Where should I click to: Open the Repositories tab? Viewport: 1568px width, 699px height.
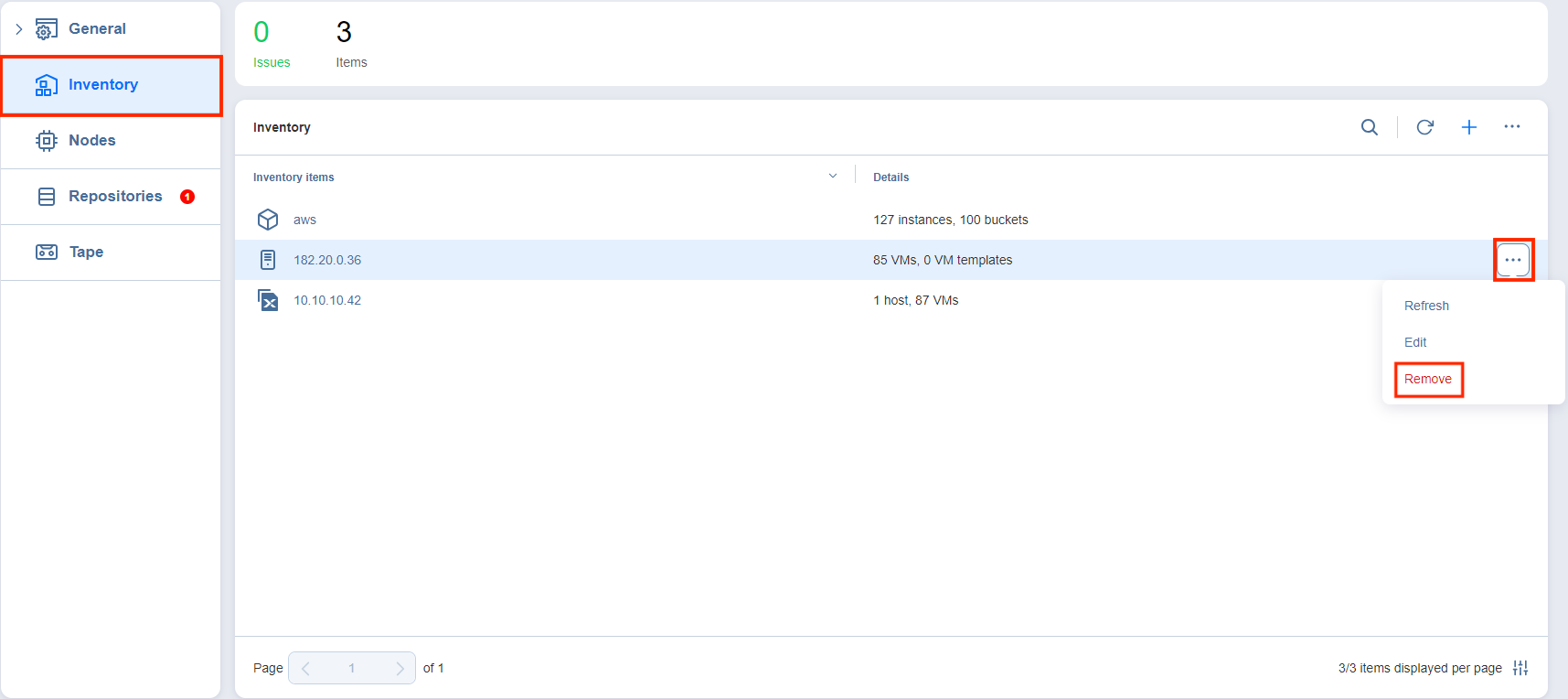tap(115, 197)
